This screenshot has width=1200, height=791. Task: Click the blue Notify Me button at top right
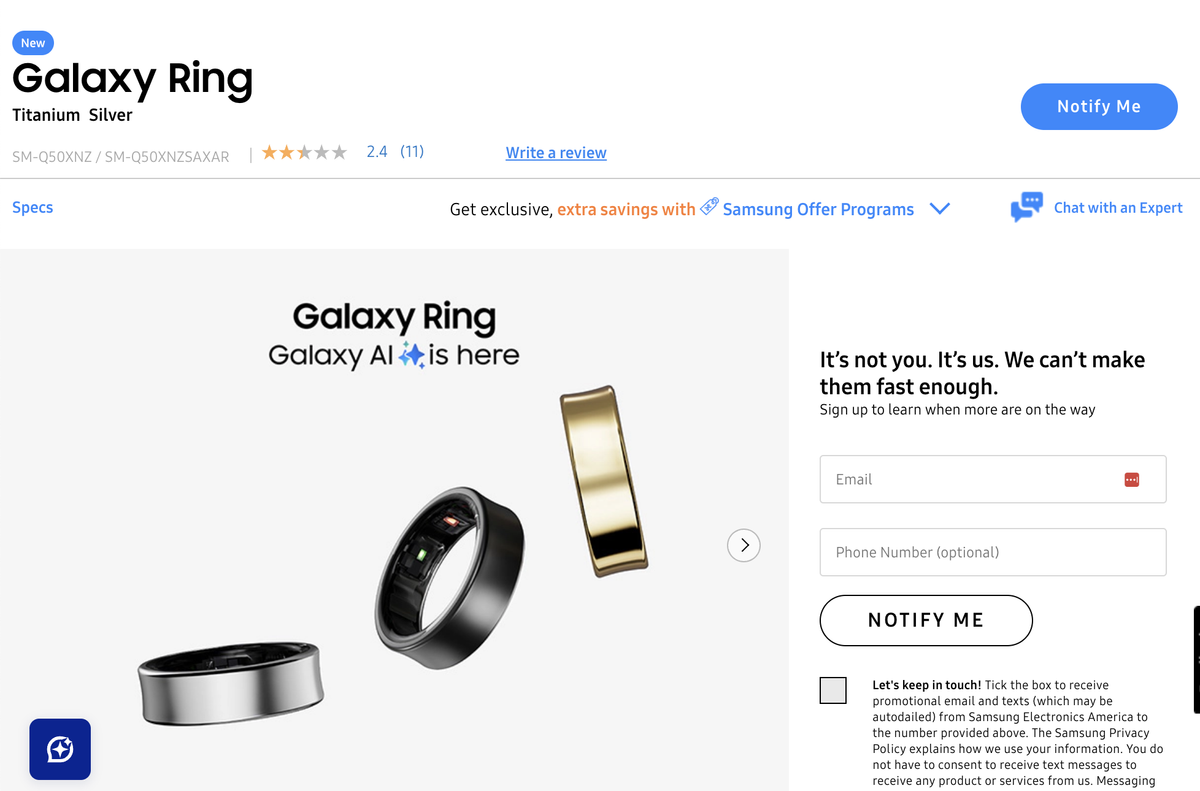(x=1098, y=106)
